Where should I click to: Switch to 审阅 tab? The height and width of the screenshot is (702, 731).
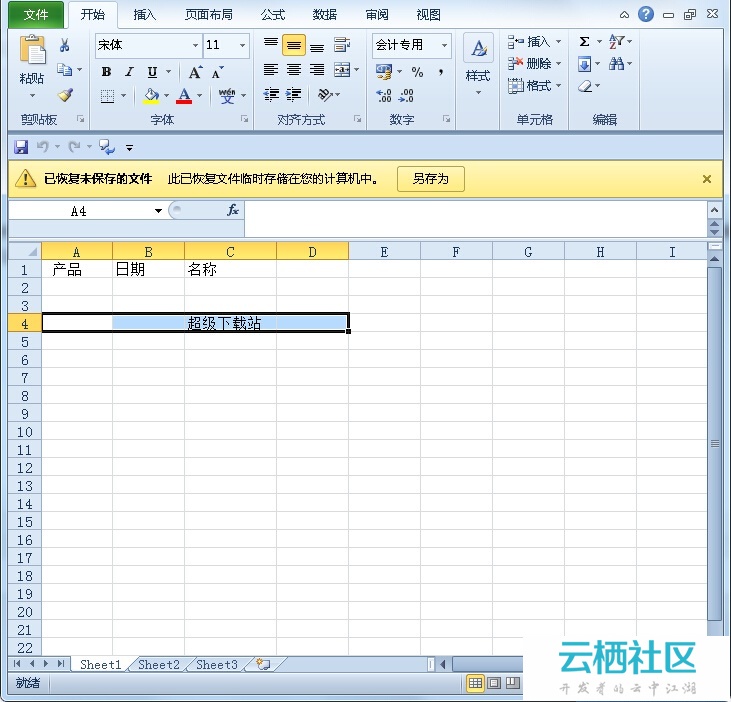(377, 15)
